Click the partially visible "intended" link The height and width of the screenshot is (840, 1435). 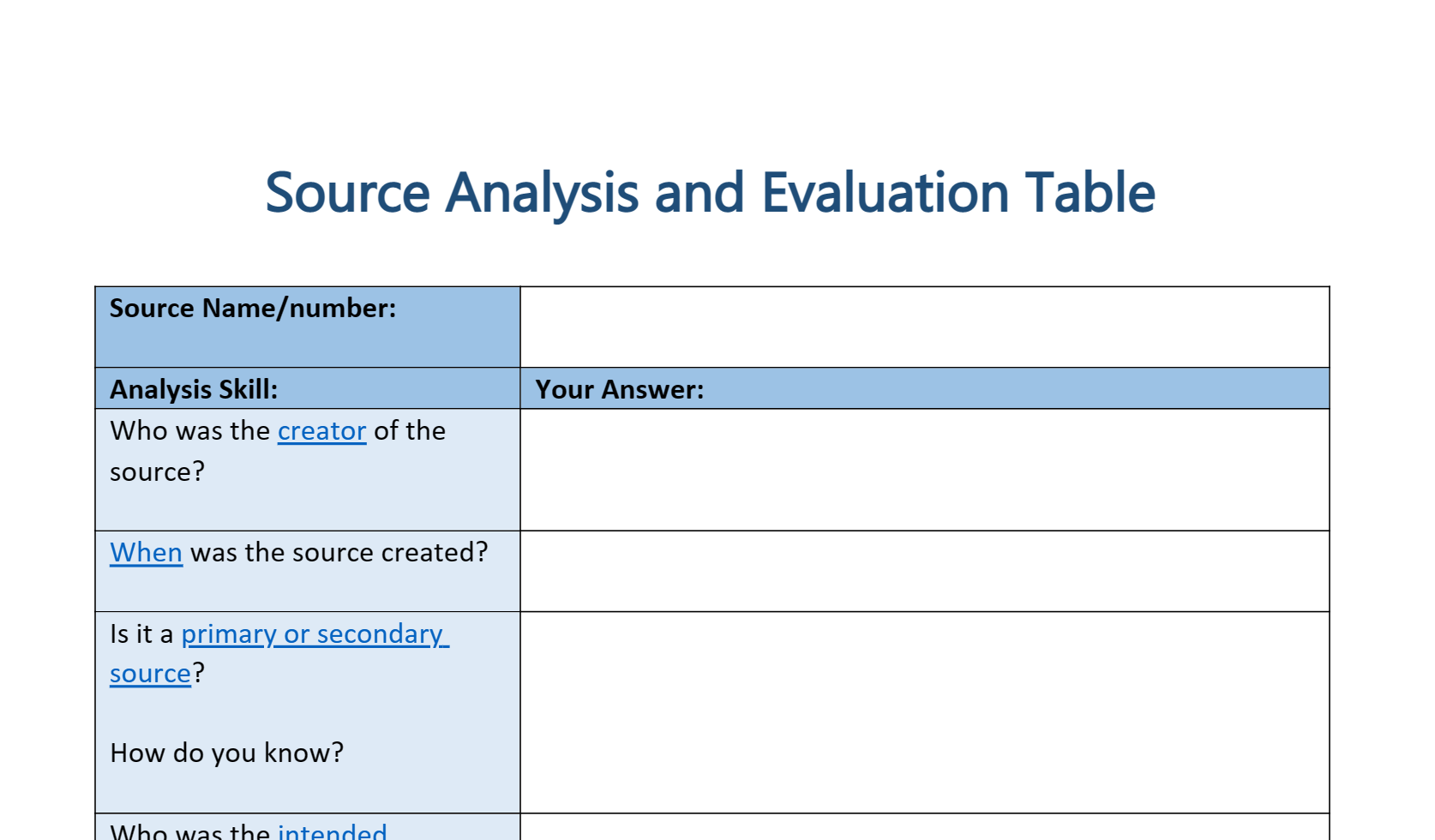pos(333,831)
